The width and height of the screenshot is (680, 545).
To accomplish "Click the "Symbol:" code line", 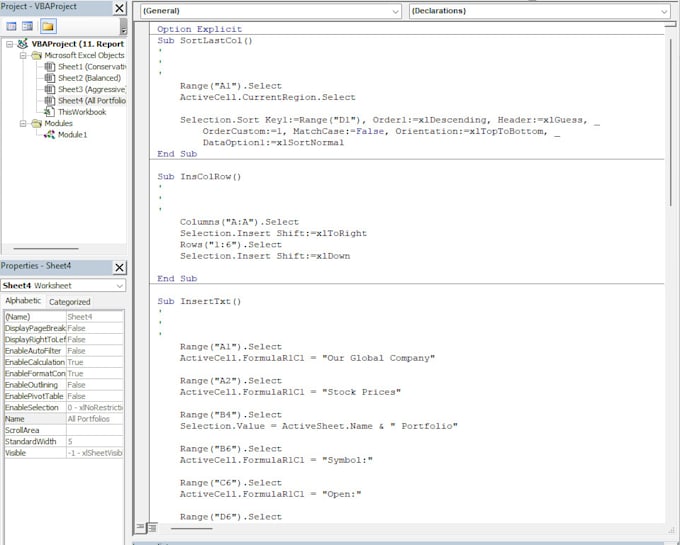I will click(276, 460).
